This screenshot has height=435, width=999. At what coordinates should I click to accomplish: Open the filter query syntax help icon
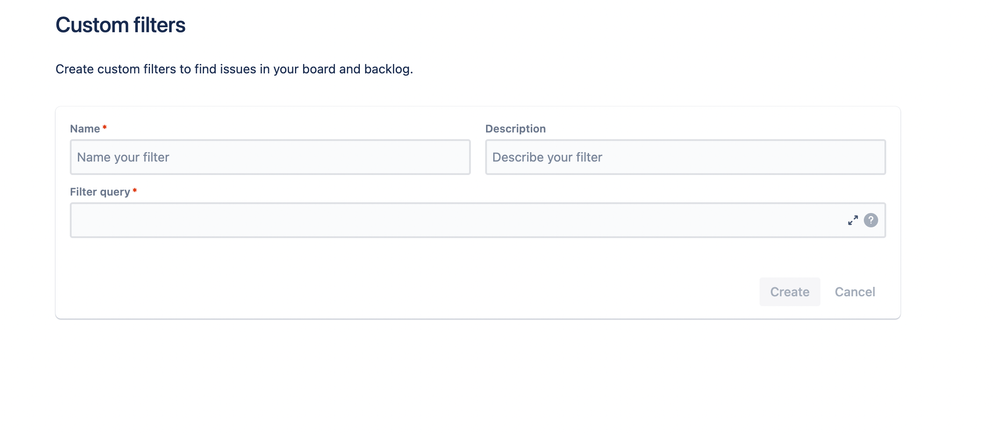871,220
